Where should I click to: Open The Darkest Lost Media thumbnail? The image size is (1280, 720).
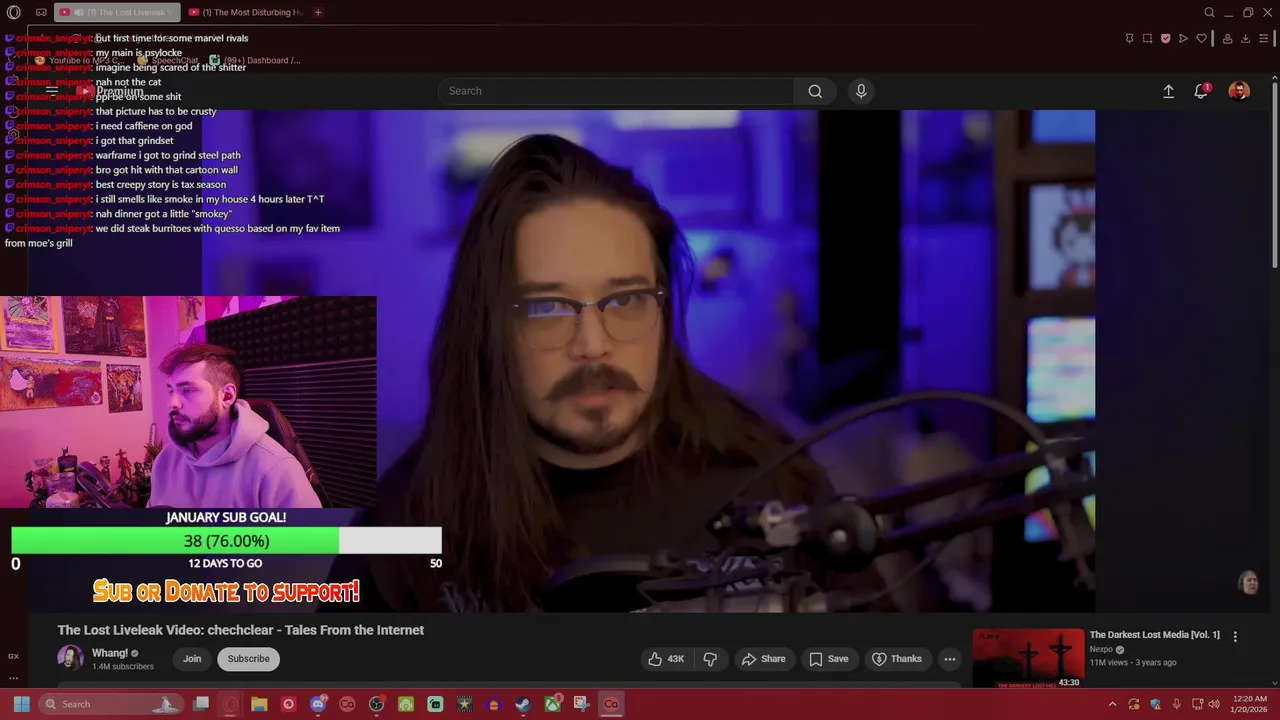1028,658
